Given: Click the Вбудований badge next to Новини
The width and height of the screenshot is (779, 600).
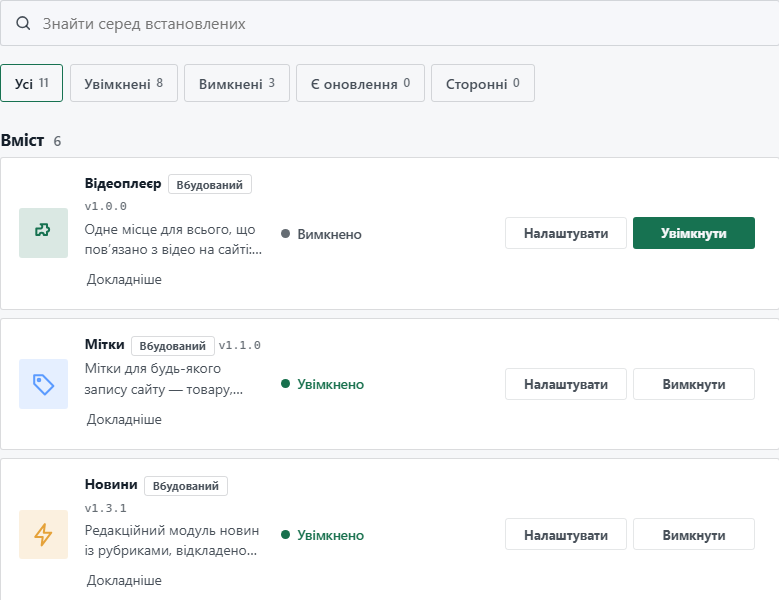Looking at the screenshot, I should (186, 486).
